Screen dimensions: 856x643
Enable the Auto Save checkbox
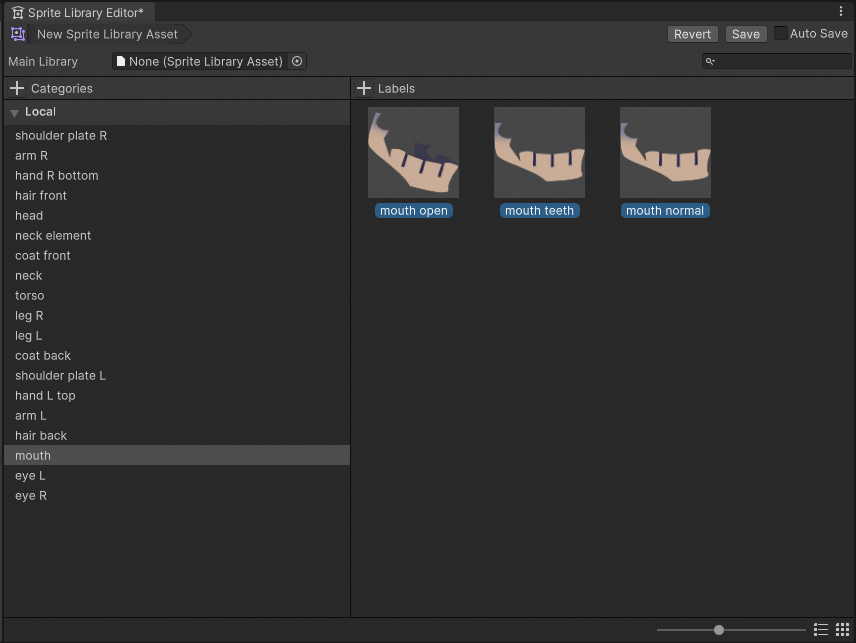coord(781,33)
